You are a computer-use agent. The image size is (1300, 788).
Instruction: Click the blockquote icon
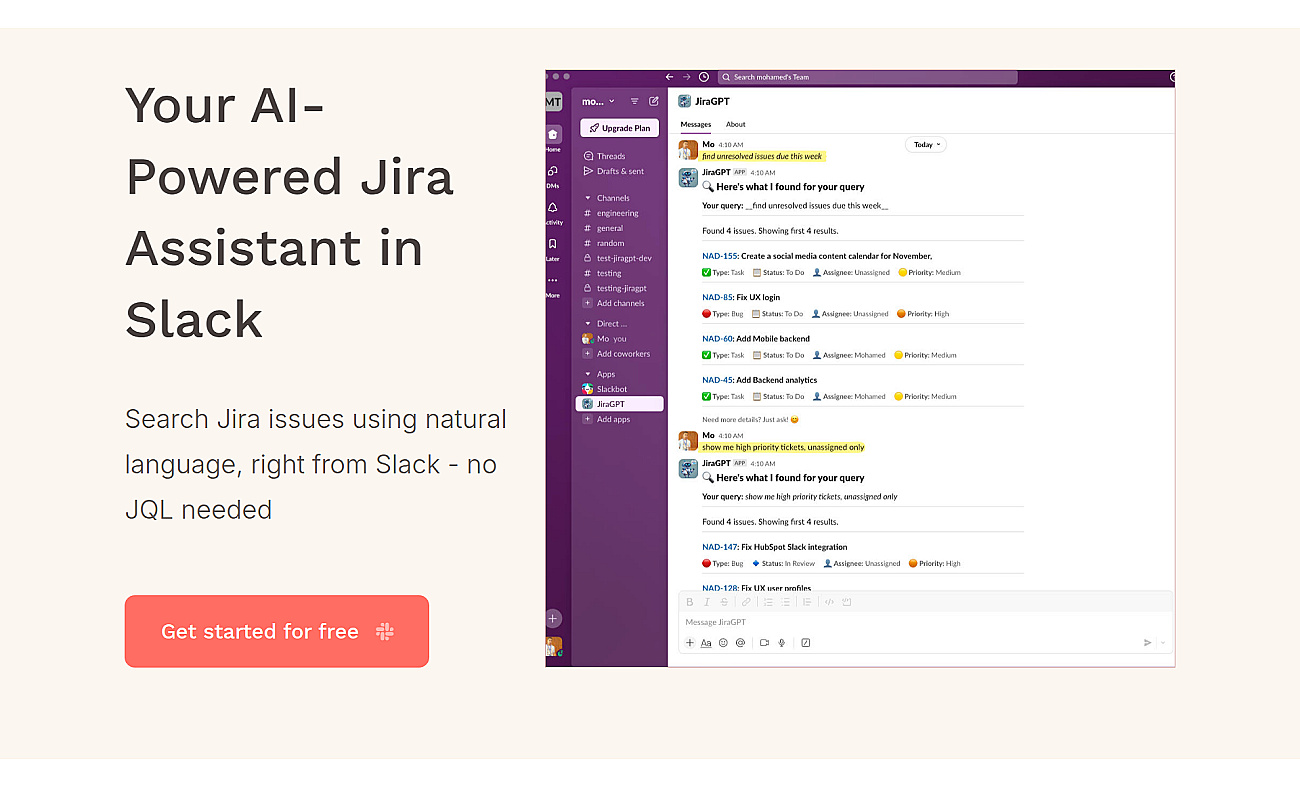click(x=808, y=602)
